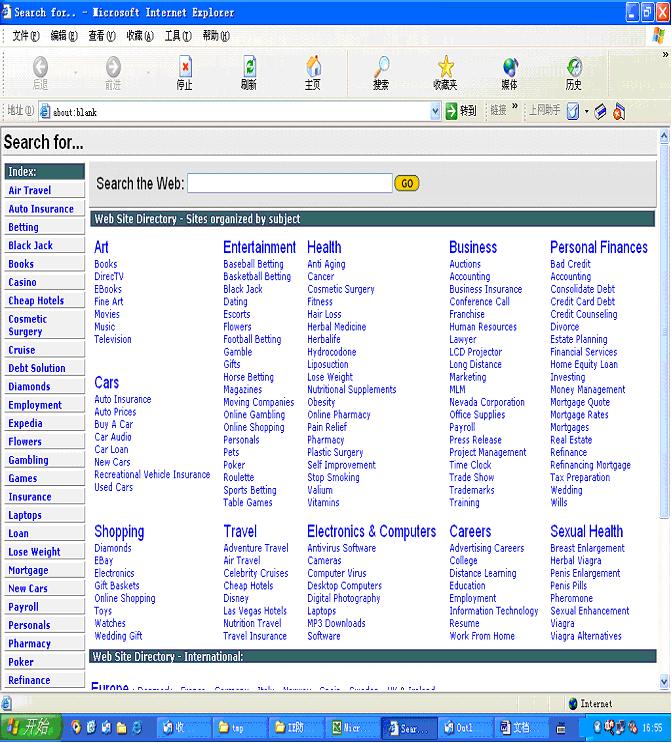Image resolution: width=672 pixels, height=743 pixels.
Task: Click the page icon in the address bar
Action: point(45,112)
